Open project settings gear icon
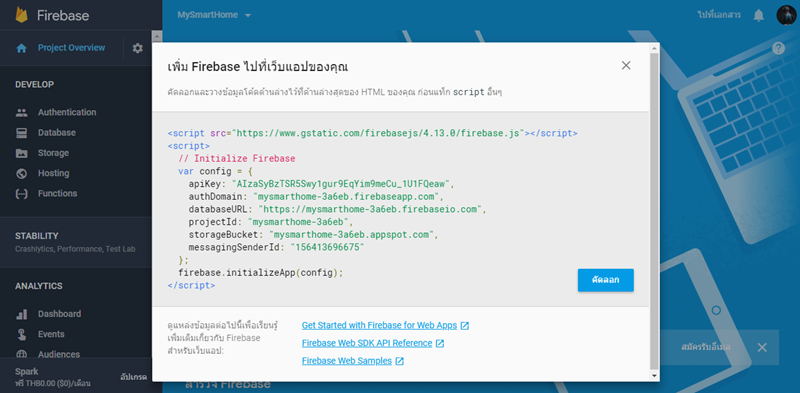 (x=138, y=48)
